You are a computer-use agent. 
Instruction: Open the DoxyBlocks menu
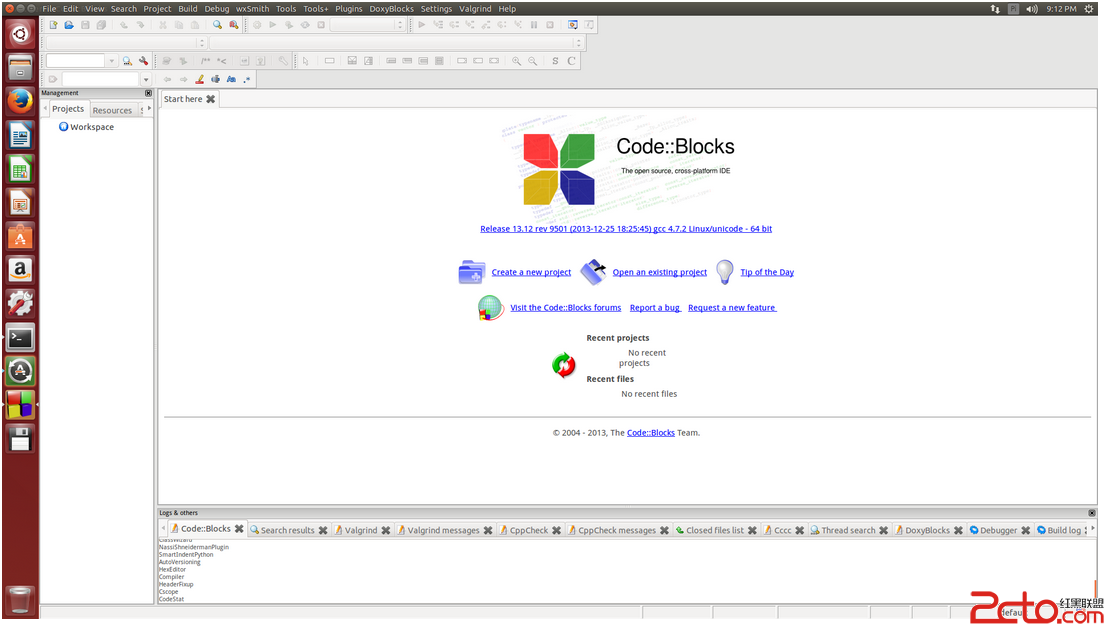tap(391, 9)
